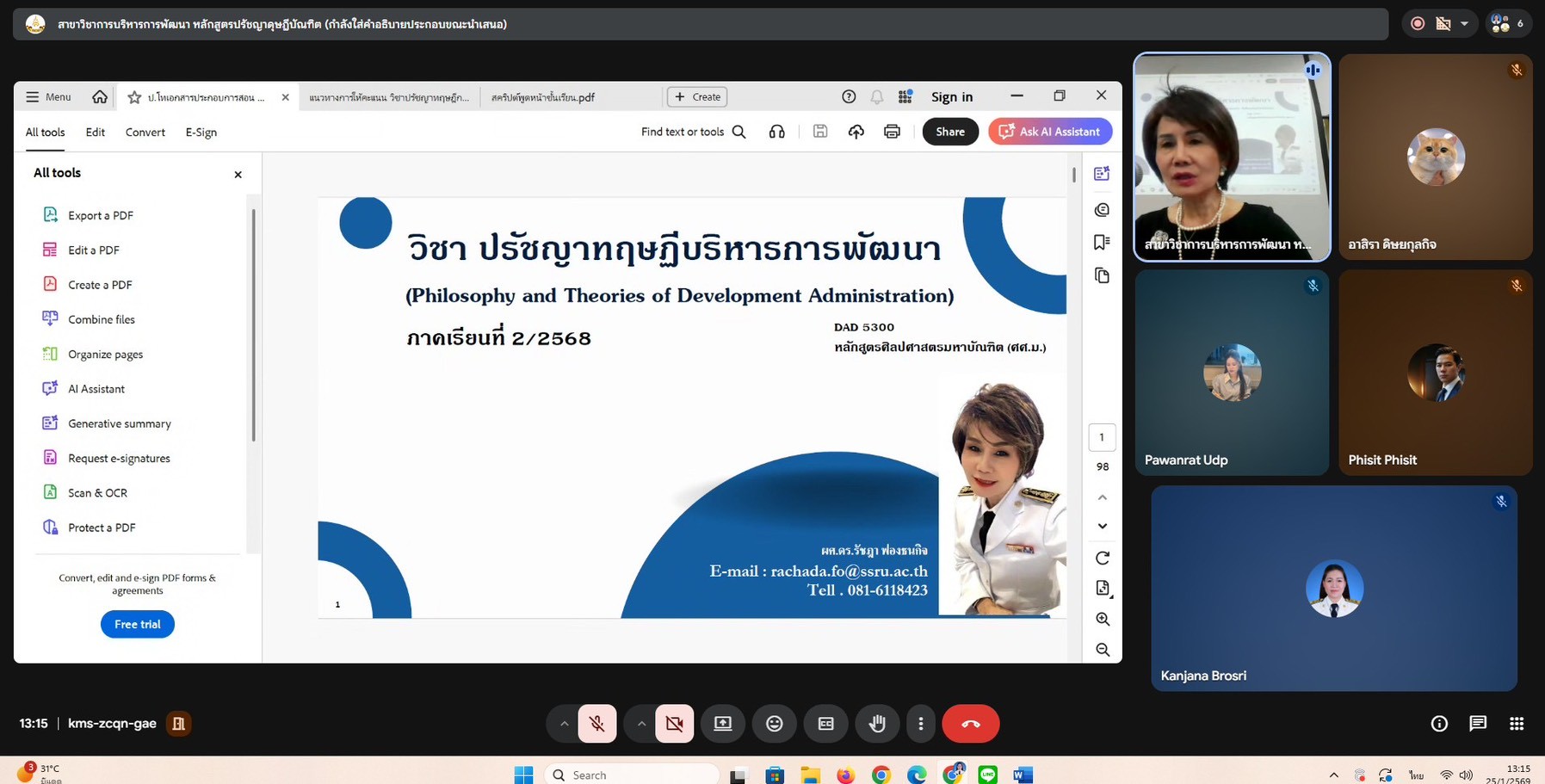Unmute the microphone
Screen dimensions: 1545x784
coord(596,724)
